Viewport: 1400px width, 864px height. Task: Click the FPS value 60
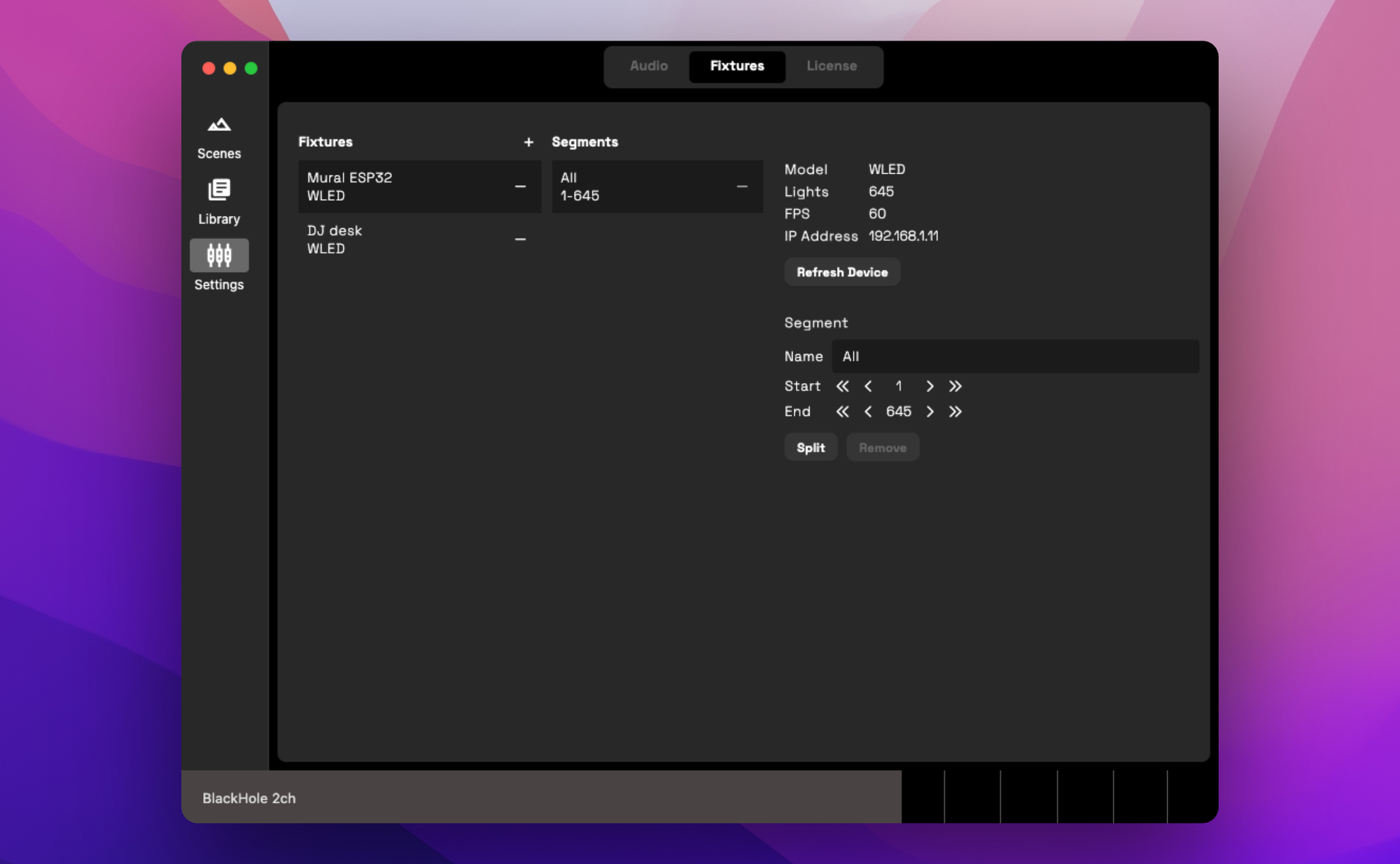[x=877, y=214]
